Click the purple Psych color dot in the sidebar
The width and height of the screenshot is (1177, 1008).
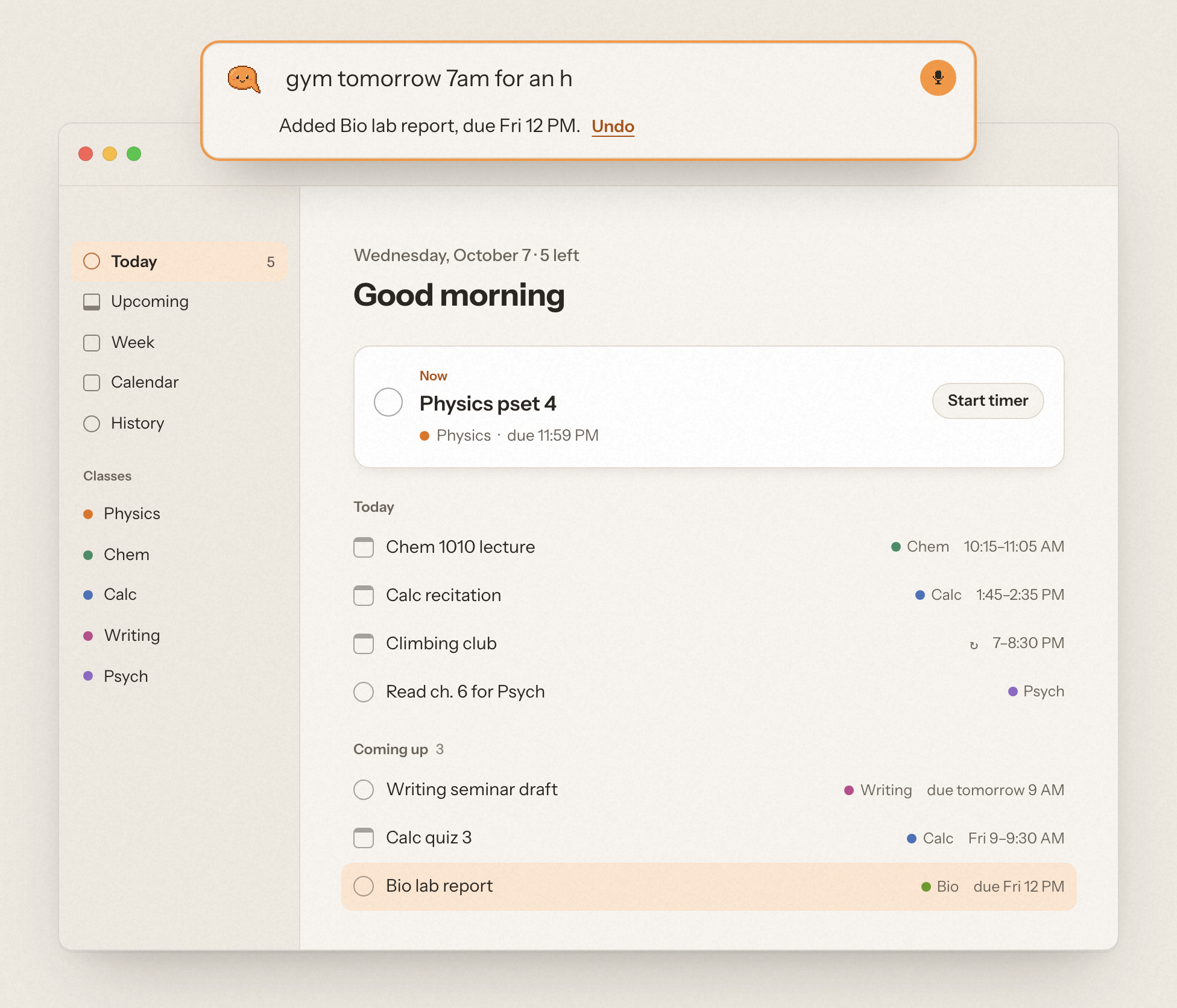click(88, 676)
